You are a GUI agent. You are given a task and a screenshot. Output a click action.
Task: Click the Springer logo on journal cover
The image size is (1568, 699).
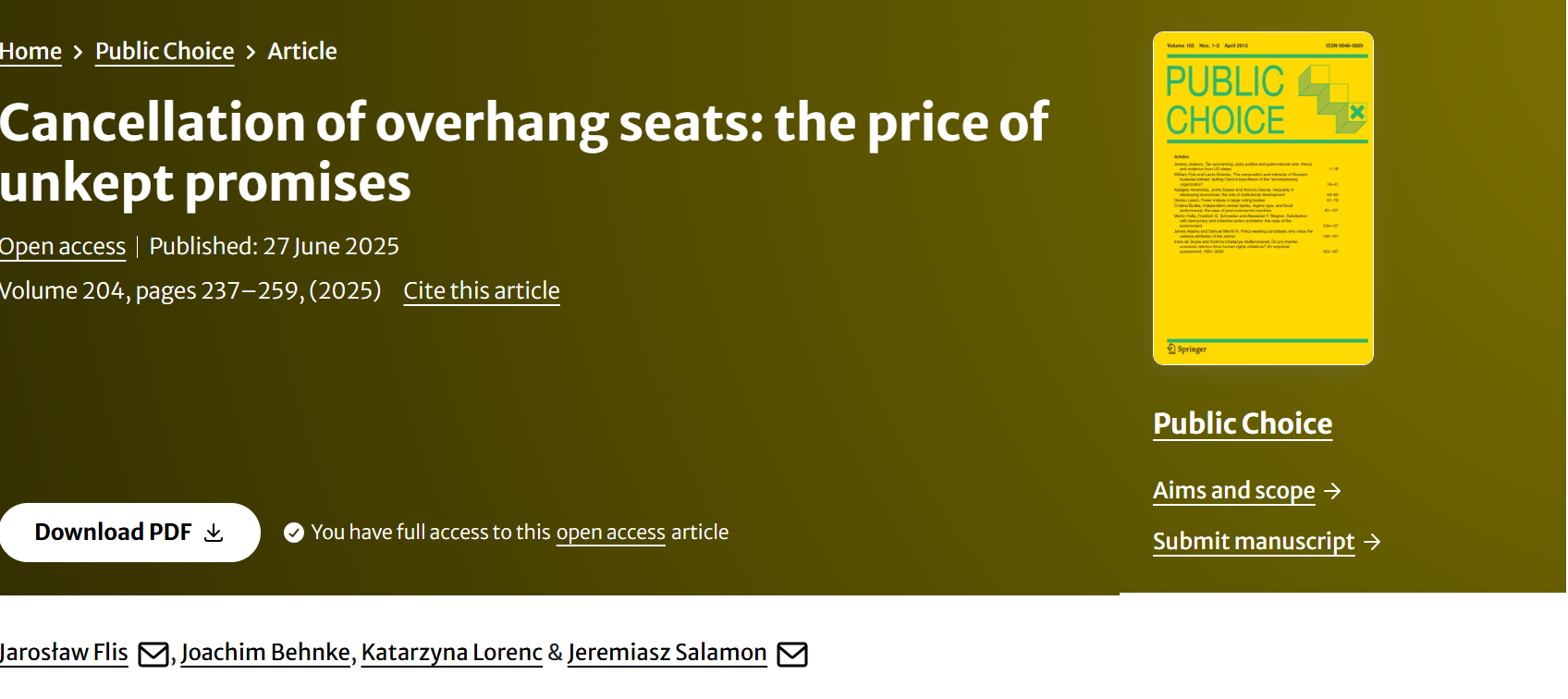pos(1187,349)
